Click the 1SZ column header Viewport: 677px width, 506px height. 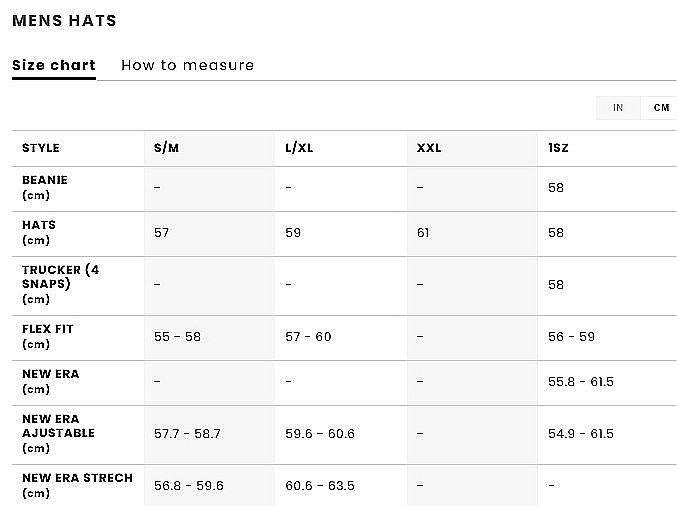[x=558, y=148]
